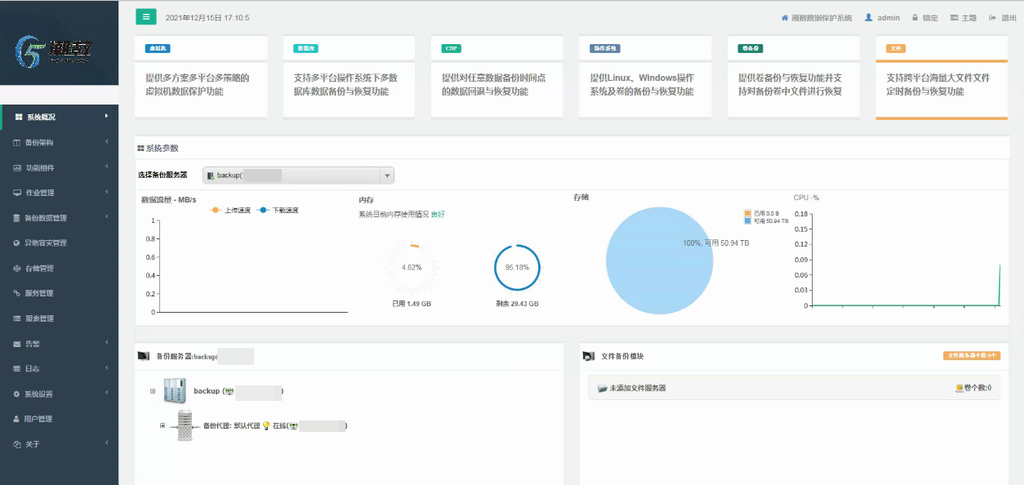Go to 用户管理 user management
The height and width of the screenshot is (485, 1024).
tap(38, 418)
